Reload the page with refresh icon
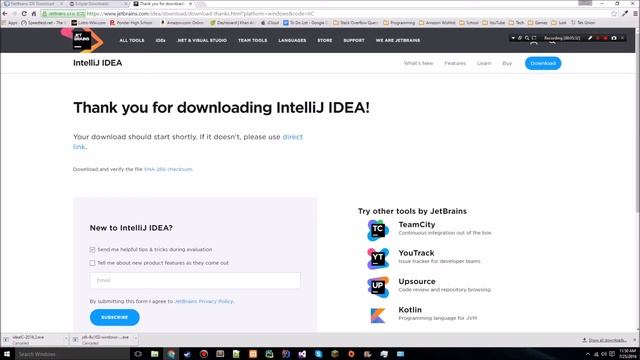Image resolution: width=640 pixels, height=360 pixels. [x=24, y=13]
